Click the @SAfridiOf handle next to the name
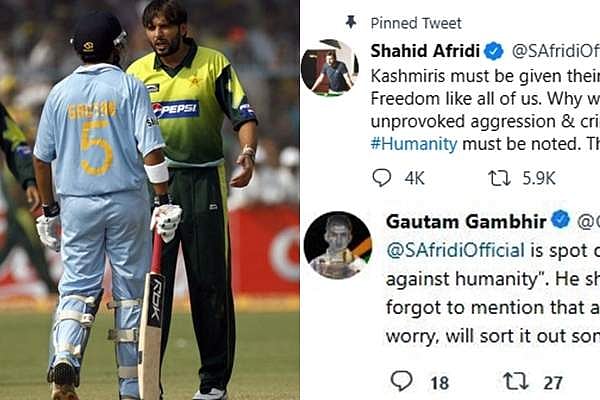Viewport: 600px width, 400px height. click(556, 51)
